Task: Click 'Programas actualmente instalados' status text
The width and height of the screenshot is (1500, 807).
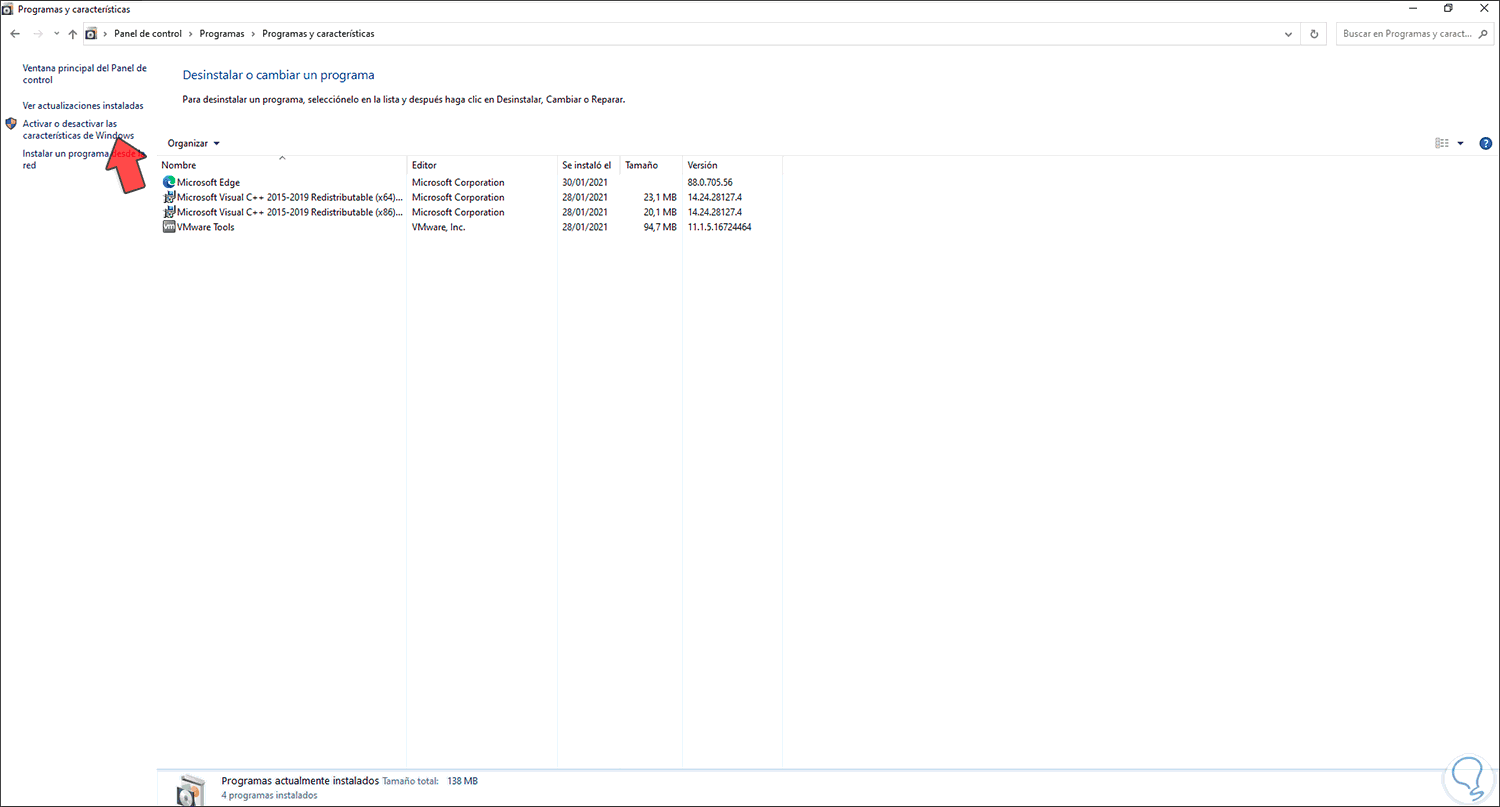Action: click(301, 781)
